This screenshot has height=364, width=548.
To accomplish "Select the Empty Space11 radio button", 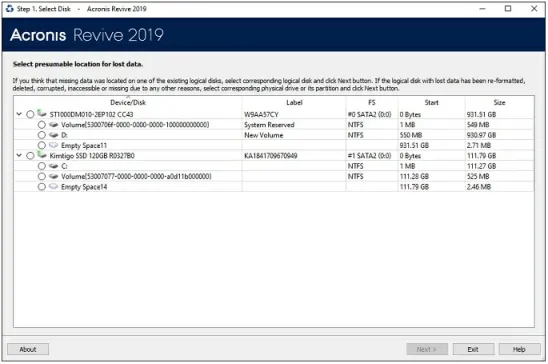I will (42, 145).
